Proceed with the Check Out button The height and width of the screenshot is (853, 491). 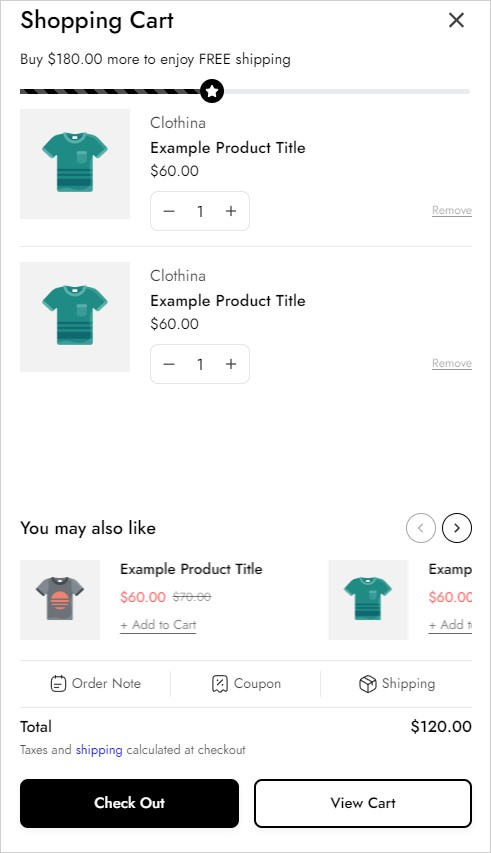129,803
